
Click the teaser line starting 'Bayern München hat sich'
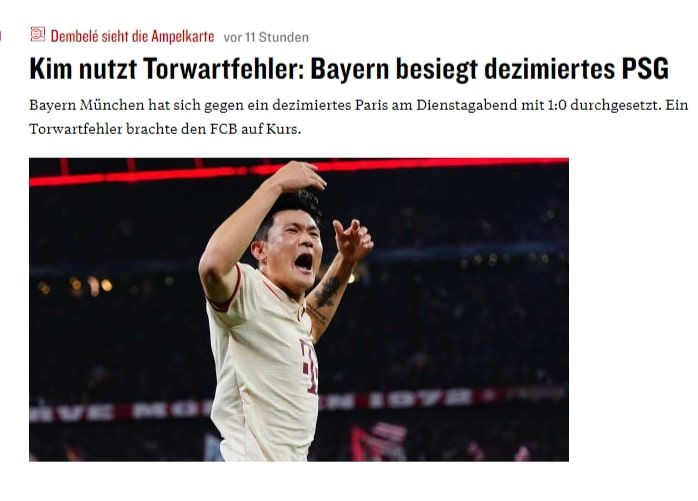(359, 106)
